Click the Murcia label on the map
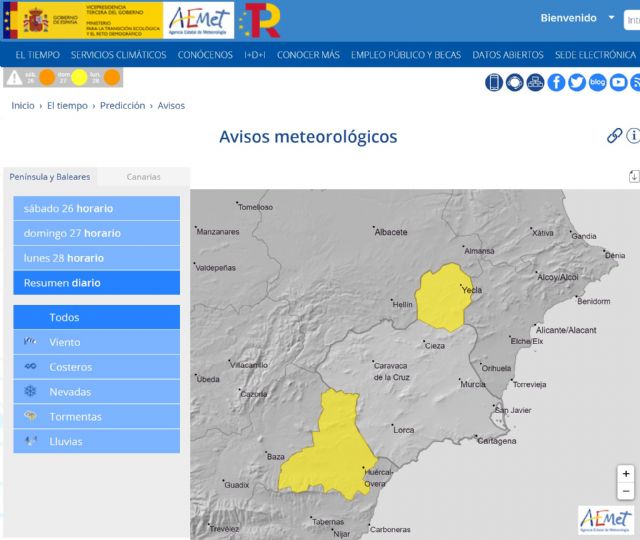The height and width of the screenshot is (540, 640). click(473, 384)
